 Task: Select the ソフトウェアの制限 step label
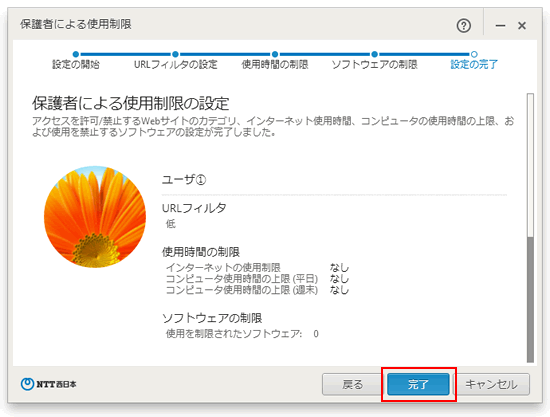click(375, 65)
